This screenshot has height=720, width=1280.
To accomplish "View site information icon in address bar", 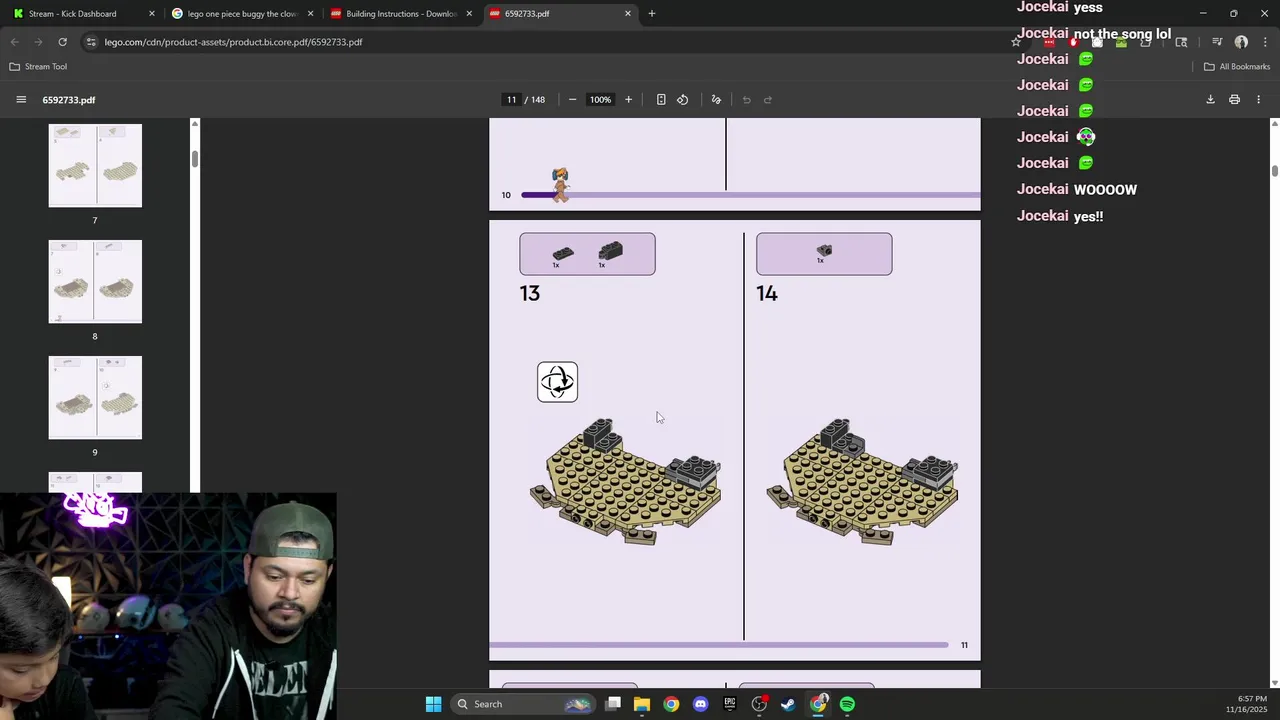I will click(x=91, y=42).
